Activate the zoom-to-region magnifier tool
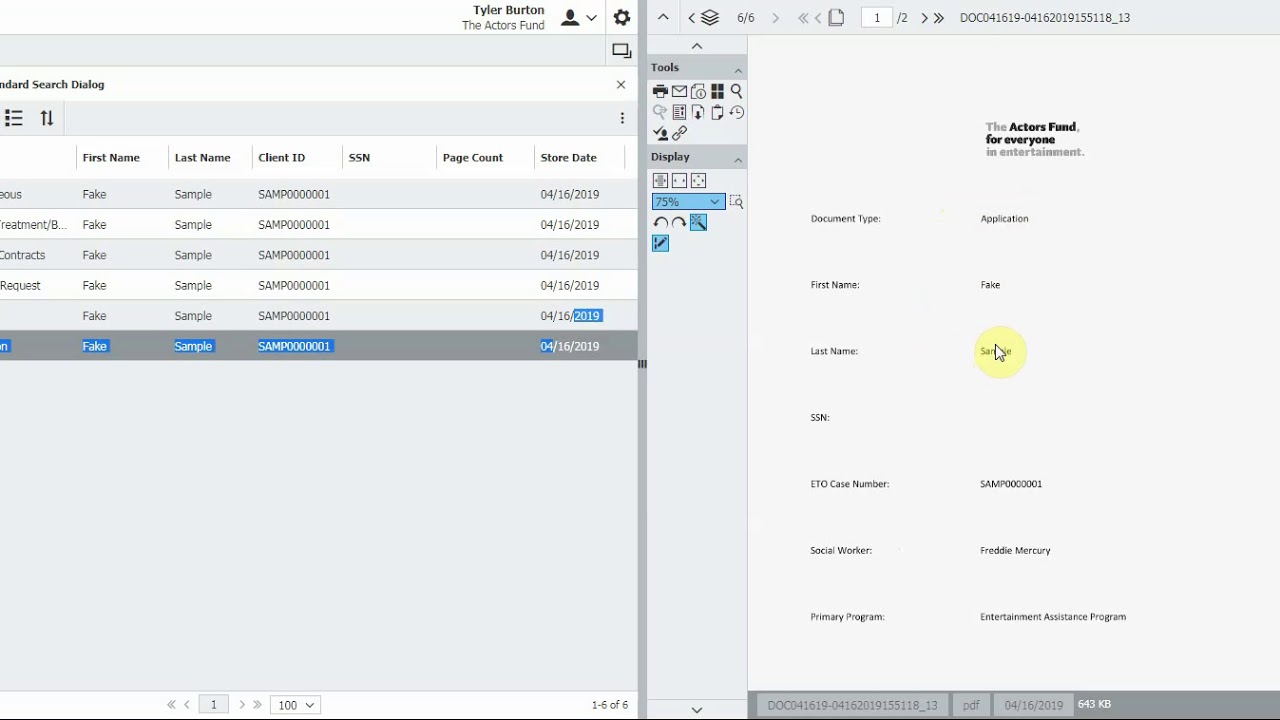The width and height of the screenshot is (1280, 720). [736, 202]
